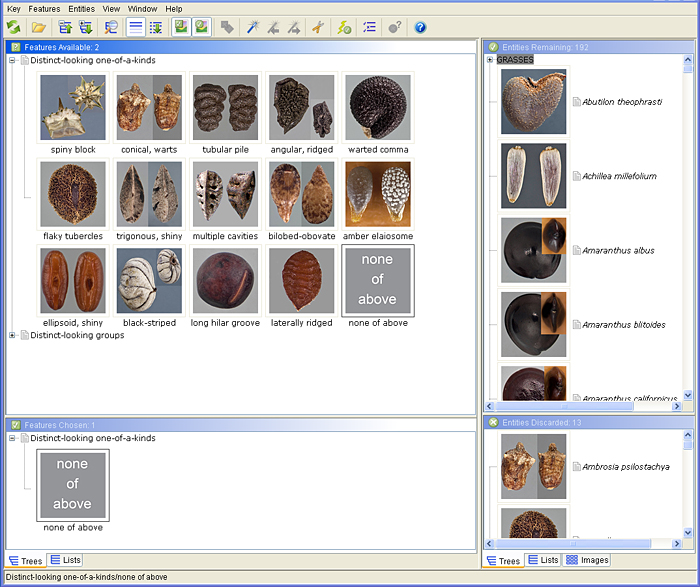Viewport: 700px width, 587px height.
Task: Expand all tree nodes toolbar icon
Action: (86, 28)
